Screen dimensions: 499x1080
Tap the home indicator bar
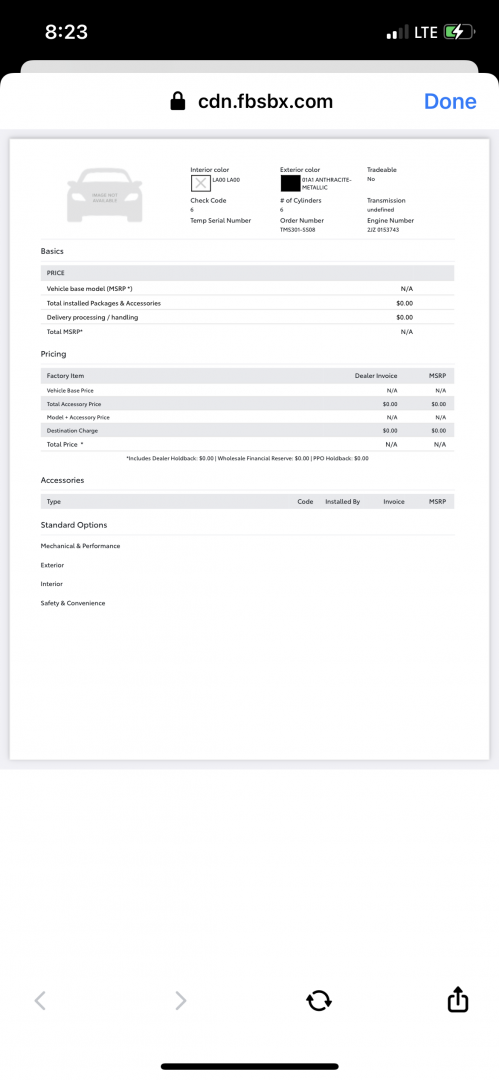[x=250, y=1067]
